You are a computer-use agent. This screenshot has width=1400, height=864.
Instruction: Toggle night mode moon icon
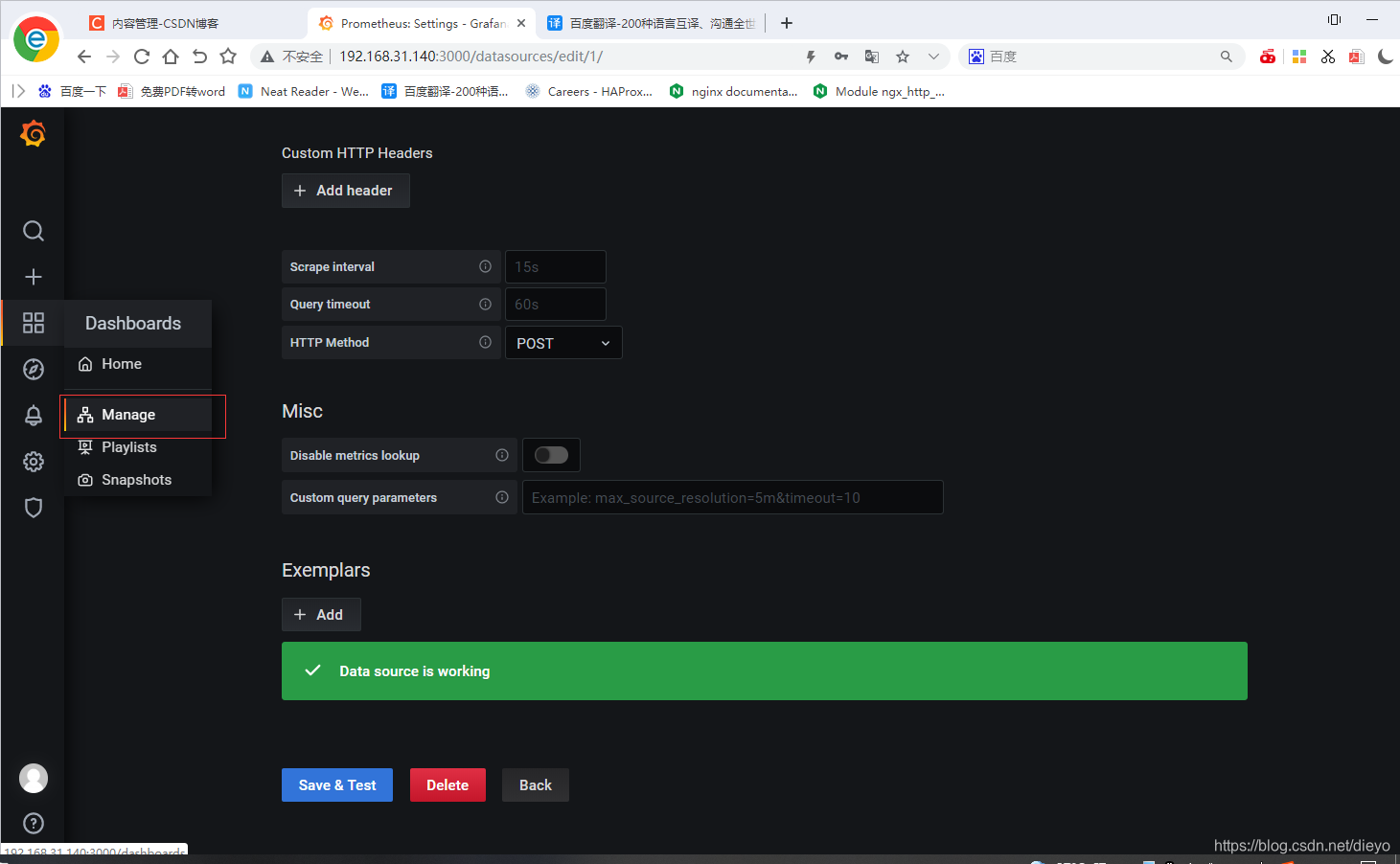[1386, 57]
